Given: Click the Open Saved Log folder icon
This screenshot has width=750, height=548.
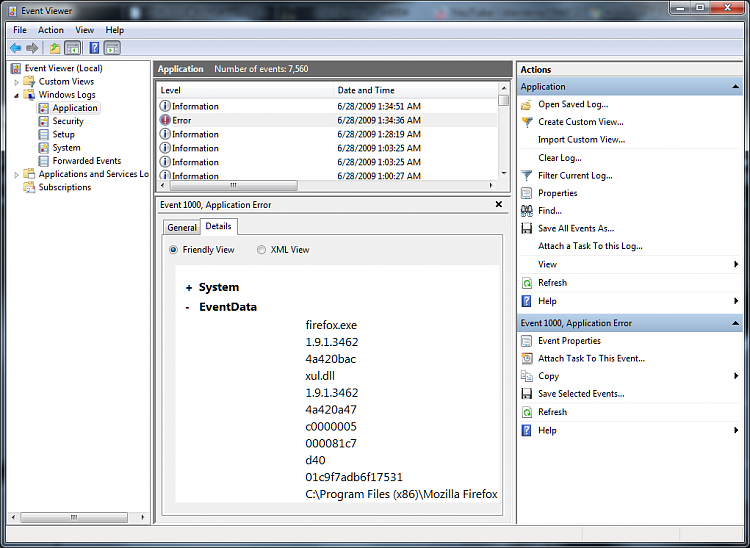Looking at the screenshot, I should pyautogui.click(x=527, y=104).
